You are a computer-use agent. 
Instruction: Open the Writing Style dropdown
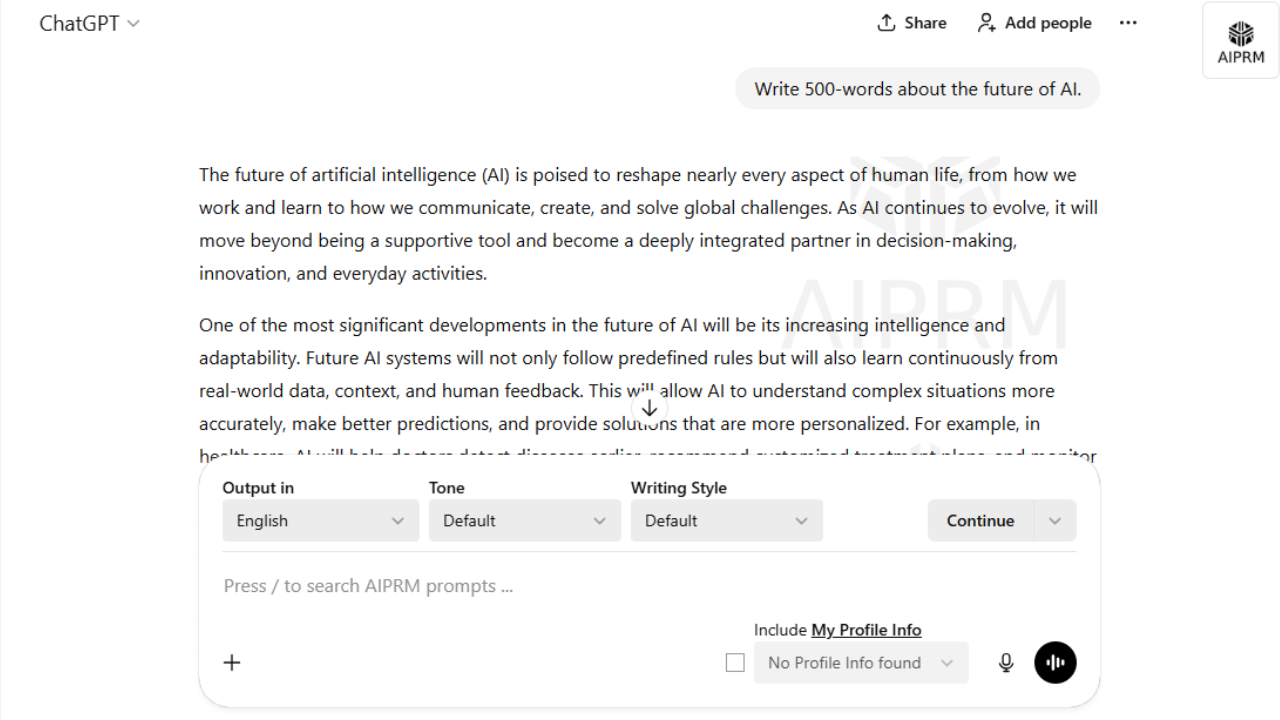(727, 521)
